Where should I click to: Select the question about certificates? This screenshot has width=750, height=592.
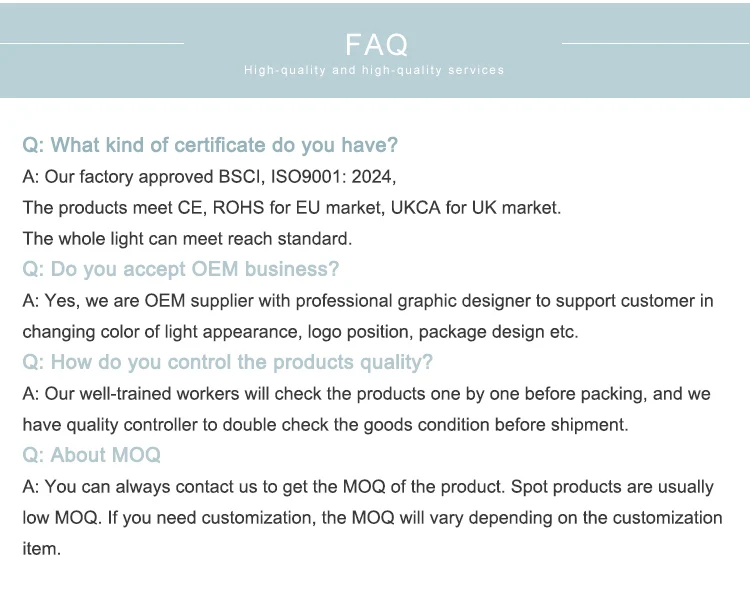210,145
